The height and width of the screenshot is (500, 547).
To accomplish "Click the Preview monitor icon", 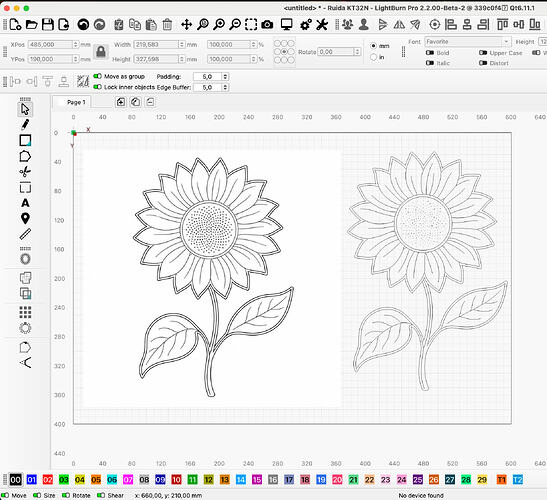I will (286, 24).
